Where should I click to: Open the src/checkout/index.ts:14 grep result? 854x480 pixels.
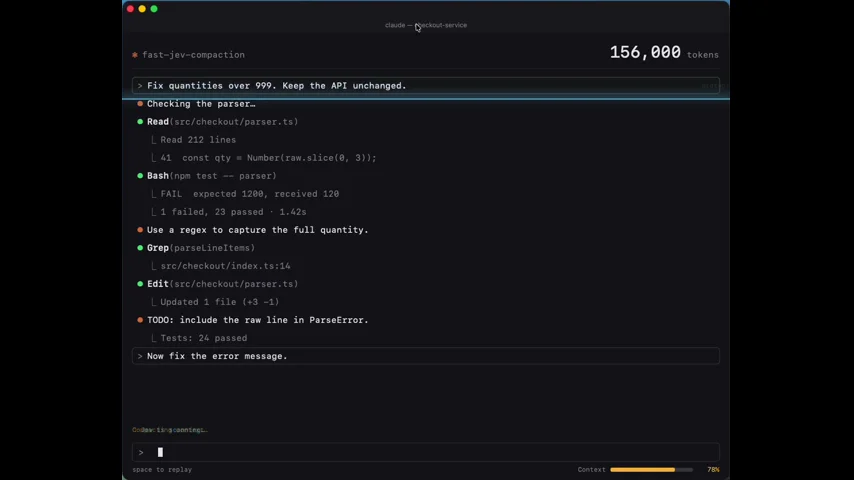click(x=225, y=266)
